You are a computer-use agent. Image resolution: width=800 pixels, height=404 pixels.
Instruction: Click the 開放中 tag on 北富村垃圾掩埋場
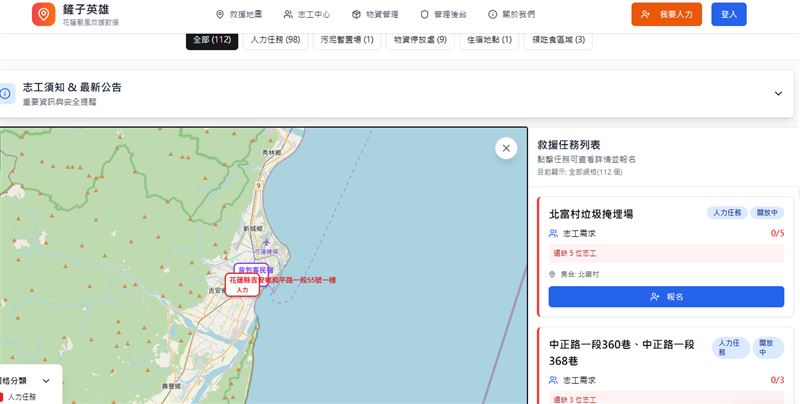(x=767, y=213)
